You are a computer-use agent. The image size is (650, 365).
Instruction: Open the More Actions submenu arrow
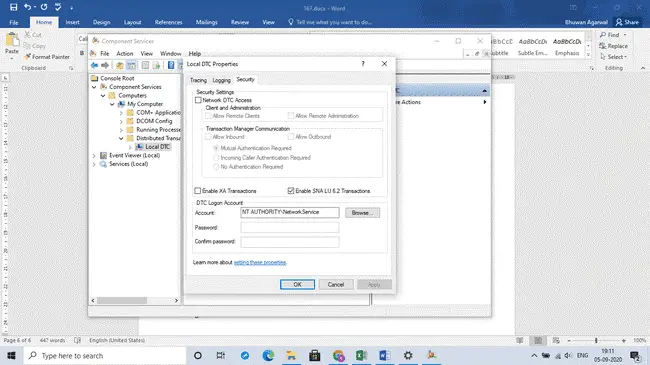click(485, 102)
